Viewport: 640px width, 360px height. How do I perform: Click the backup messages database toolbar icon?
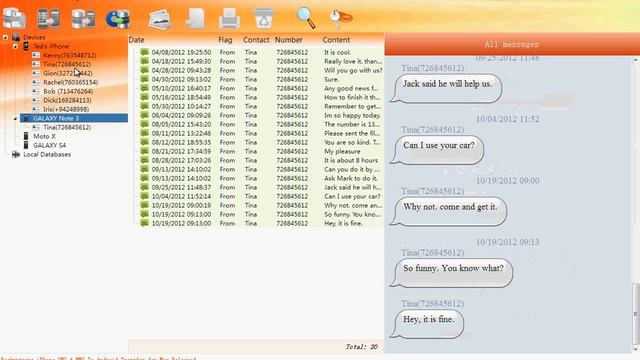click(14, 18)
